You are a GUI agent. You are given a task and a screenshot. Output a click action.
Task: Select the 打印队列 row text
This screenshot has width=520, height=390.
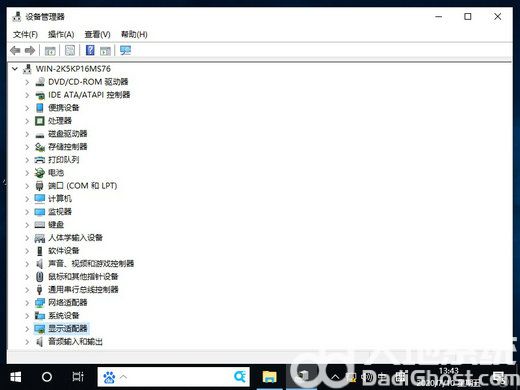63,160
